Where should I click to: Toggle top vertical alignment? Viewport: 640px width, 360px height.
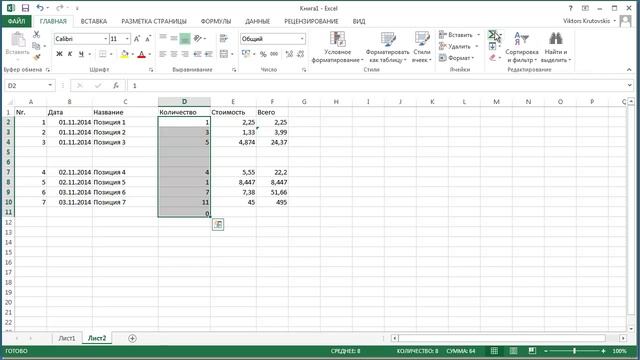163,38
